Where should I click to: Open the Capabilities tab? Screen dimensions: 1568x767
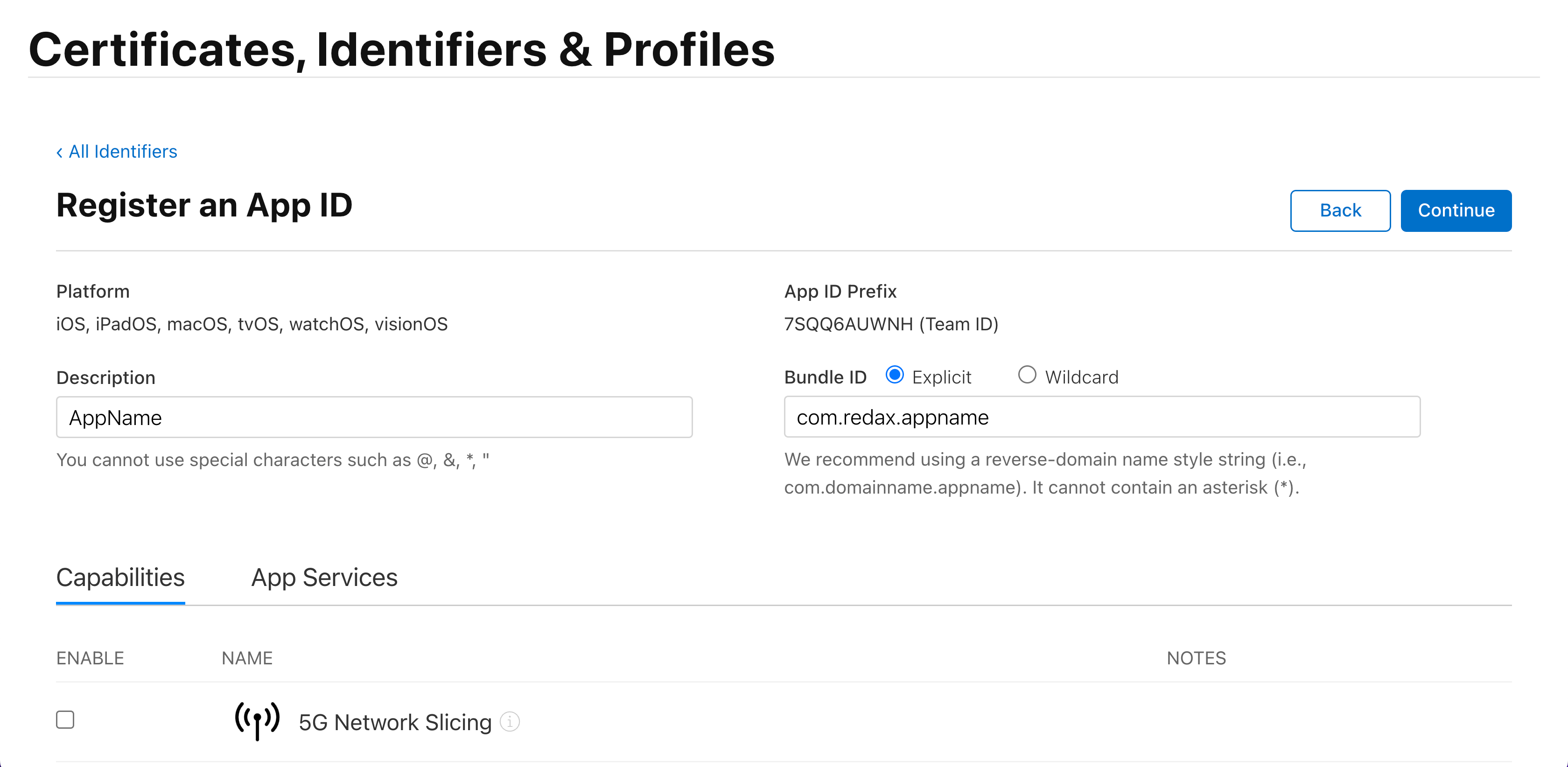(x=120, y=577)
